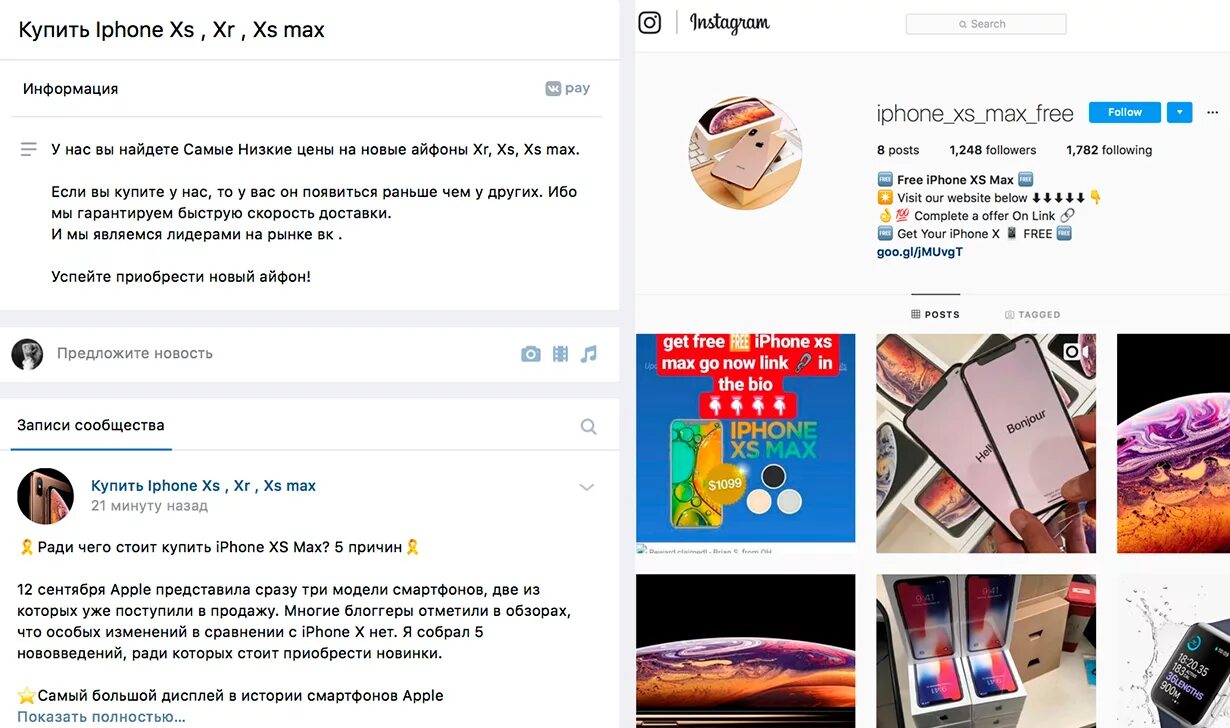Viewport: 1230px width, 728px height.
Task: Click the Instagram search field
Action: (x=986, y=24)
